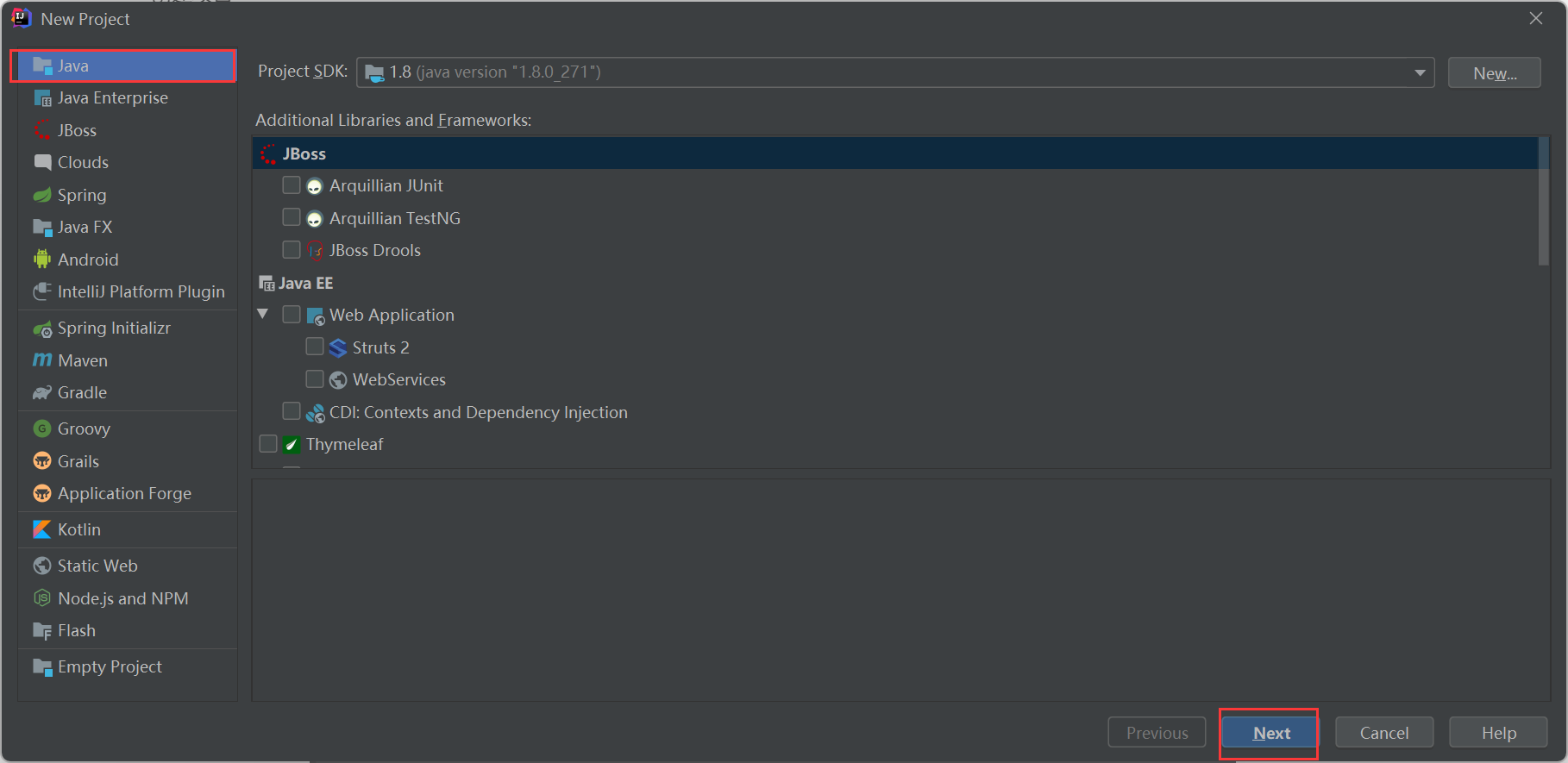Check the JBoss Drools checkbox
This screenshot has height=763, width=1568.
292,250
